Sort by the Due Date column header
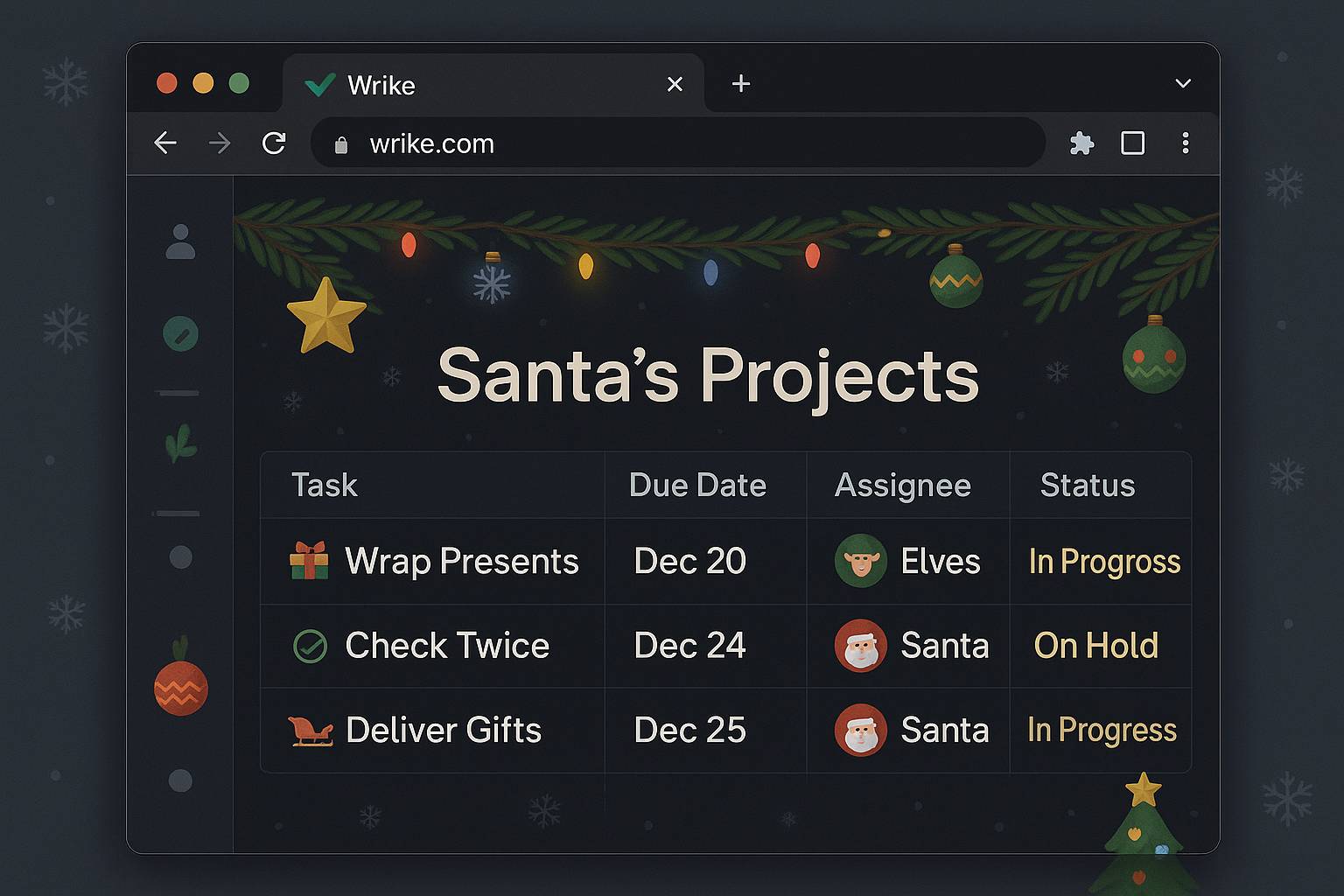 tap(697, 485)
